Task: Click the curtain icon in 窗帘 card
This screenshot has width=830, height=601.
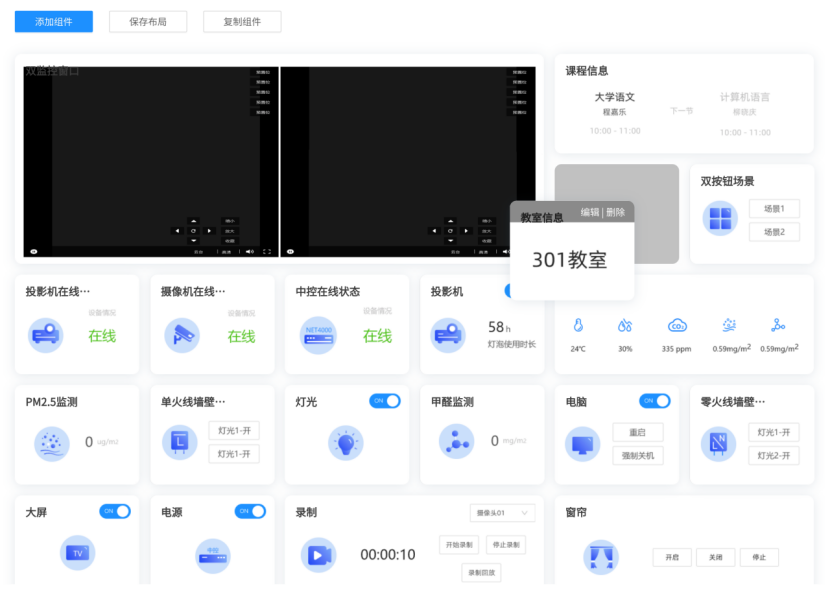Action: [601, 557]
